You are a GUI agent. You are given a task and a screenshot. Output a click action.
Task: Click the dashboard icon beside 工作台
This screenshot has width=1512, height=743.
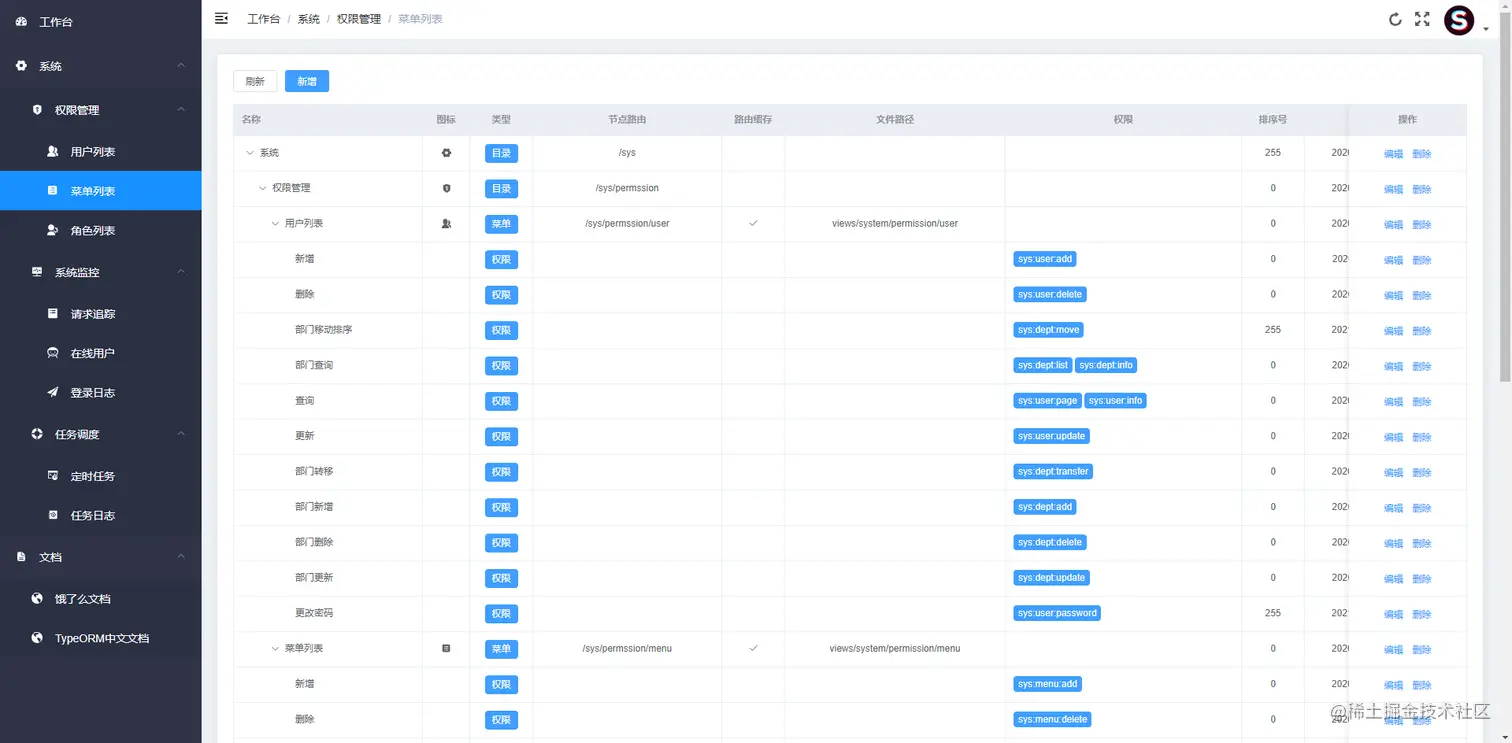[x=22, y=21]
